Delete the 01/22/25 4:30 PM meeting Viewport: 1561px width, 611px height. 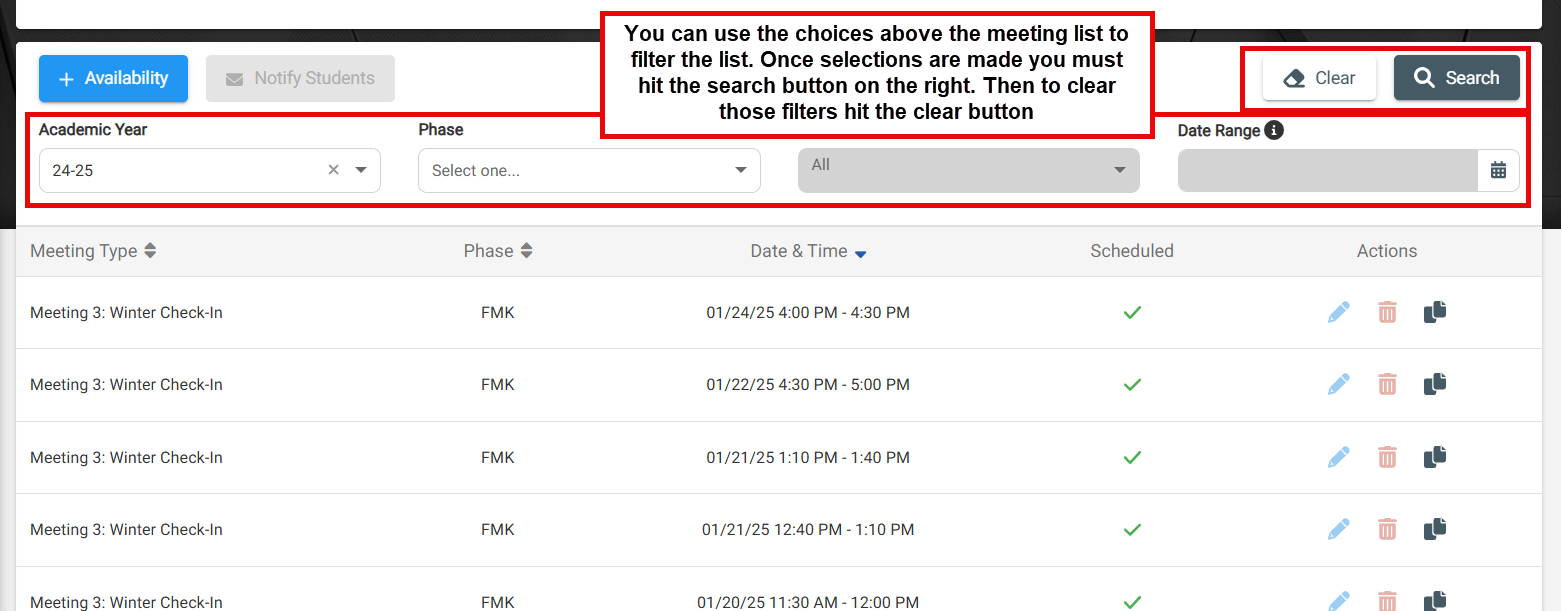pos(1387,384)
